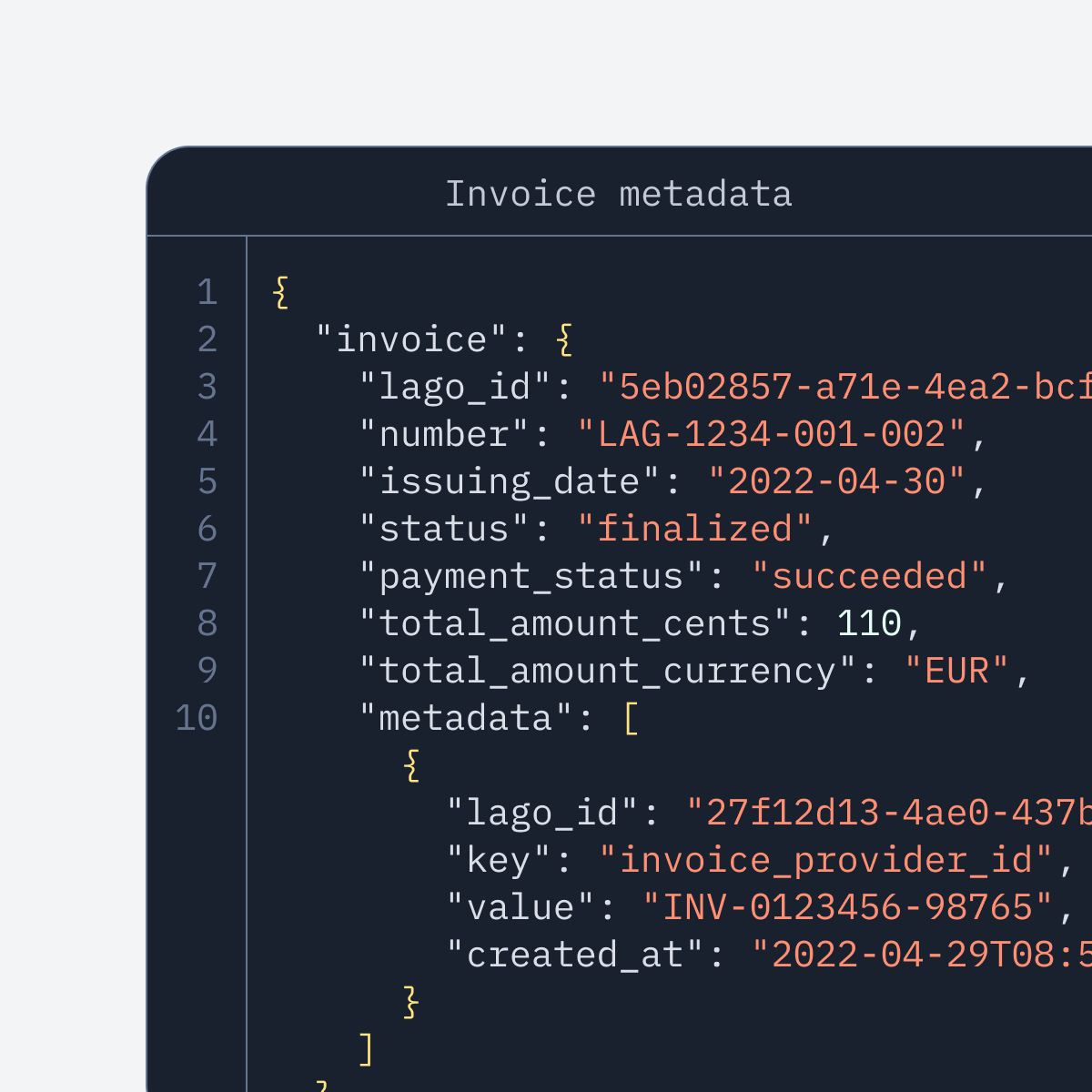
Task: Click the value "invoice_provider_id"
Action: (x=826, y=860)
